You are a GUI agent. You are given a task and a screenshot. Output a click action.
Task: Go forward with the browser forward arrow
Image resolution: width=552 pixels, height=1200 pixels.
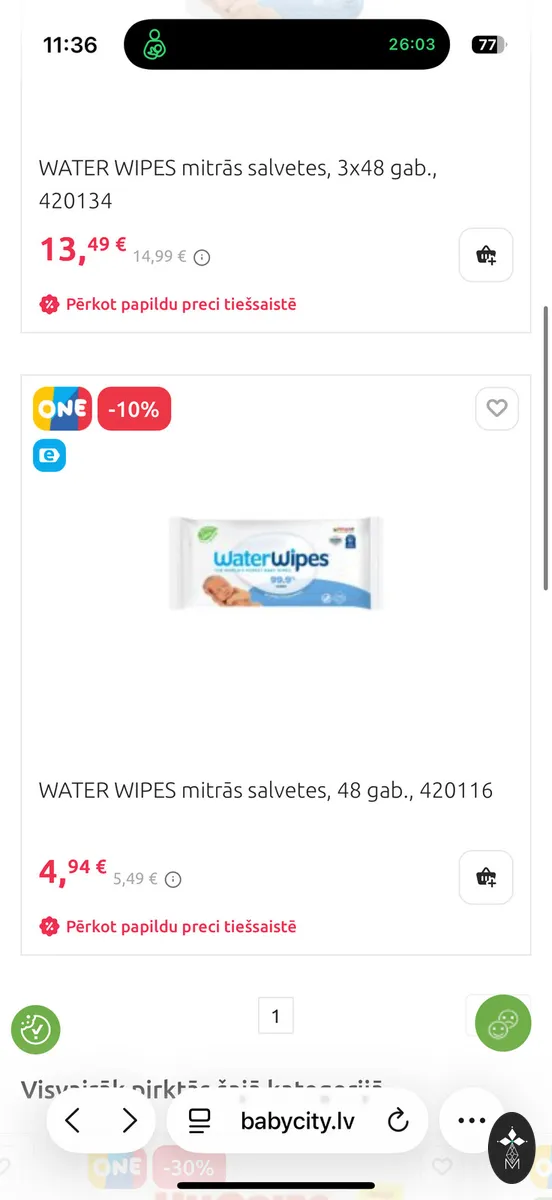click(129, 1120)
